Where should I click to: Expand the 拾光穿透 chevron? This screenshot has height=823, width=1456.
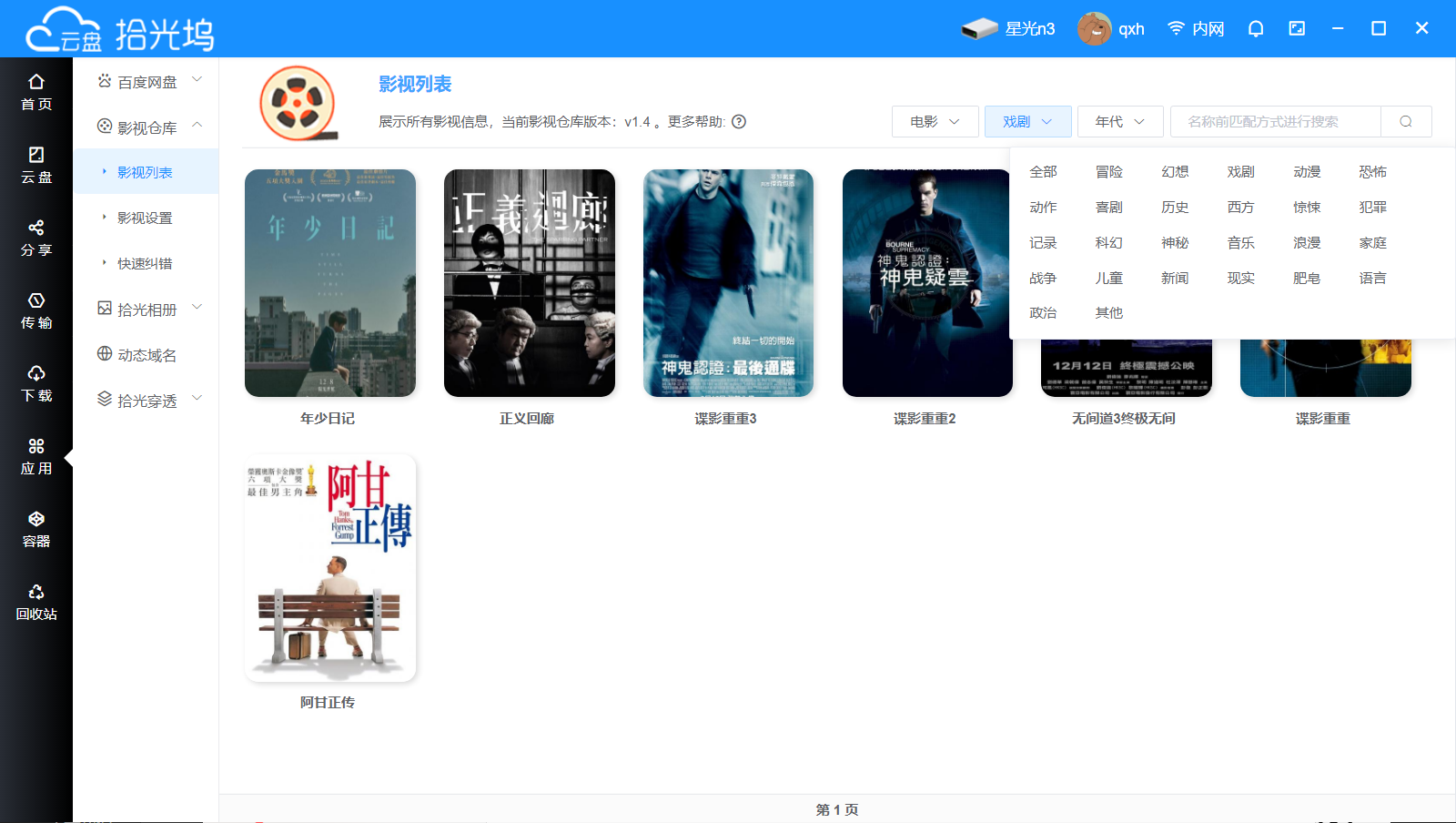point(197,399)
